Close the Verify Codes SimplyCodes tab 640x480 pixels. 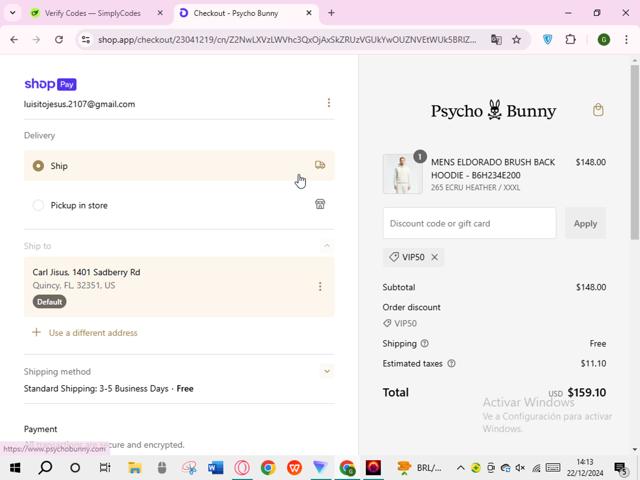tap(160, 13)
